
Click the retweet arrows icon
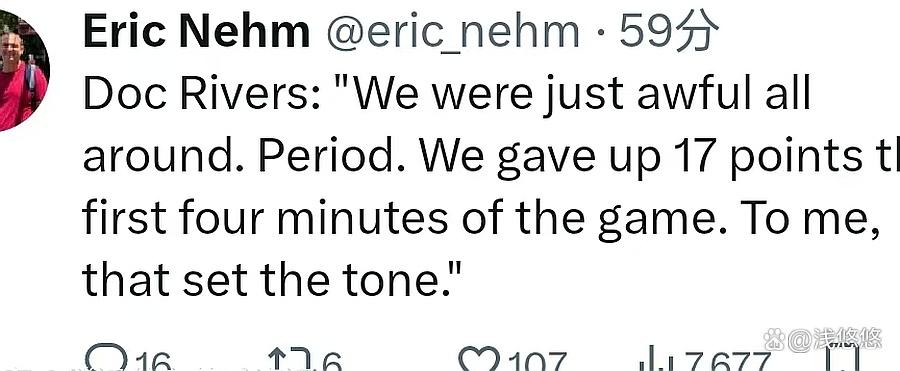click(x=292, y=360)
